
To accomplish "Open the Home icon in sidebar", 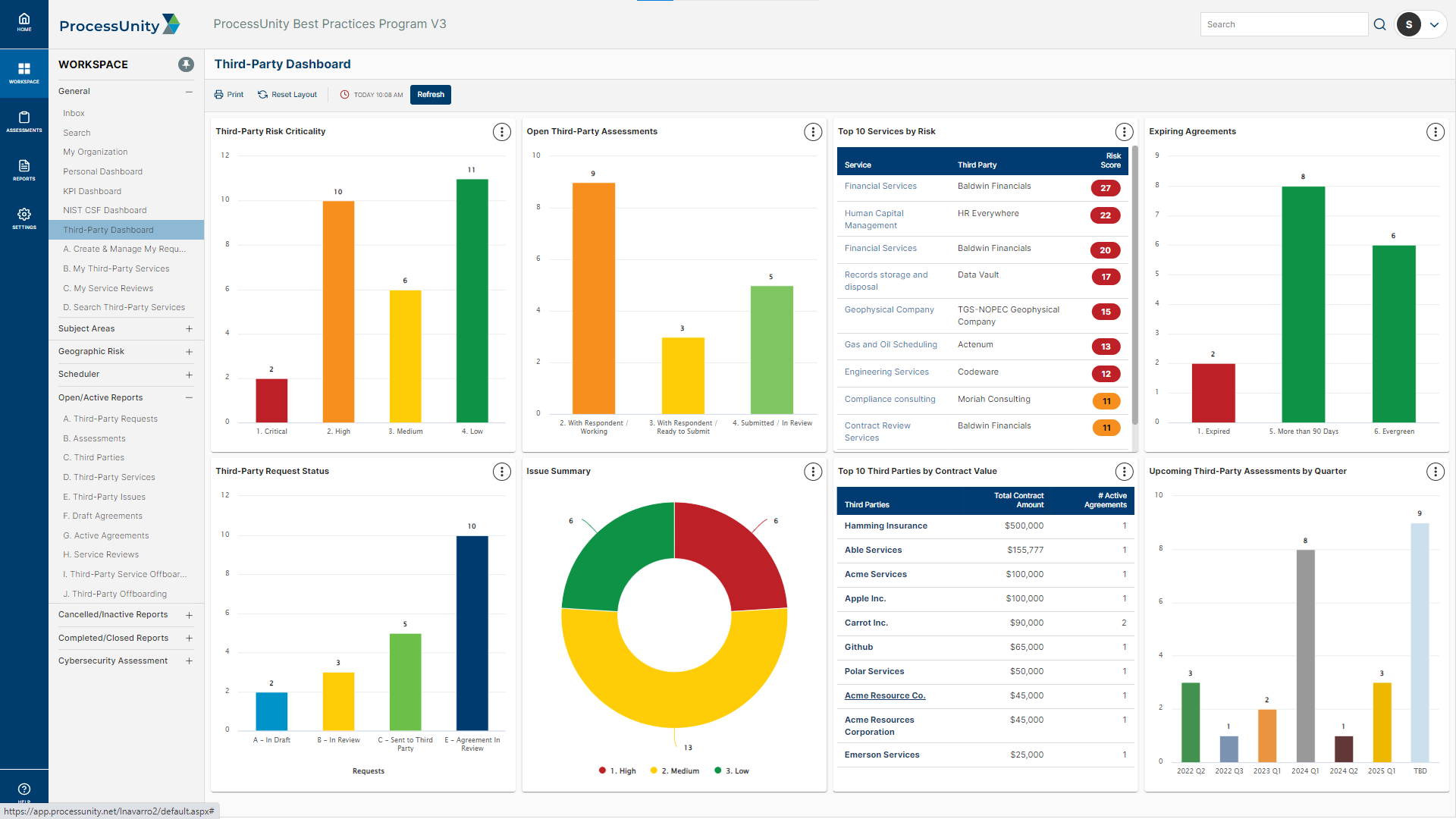I will click(24, 22).
